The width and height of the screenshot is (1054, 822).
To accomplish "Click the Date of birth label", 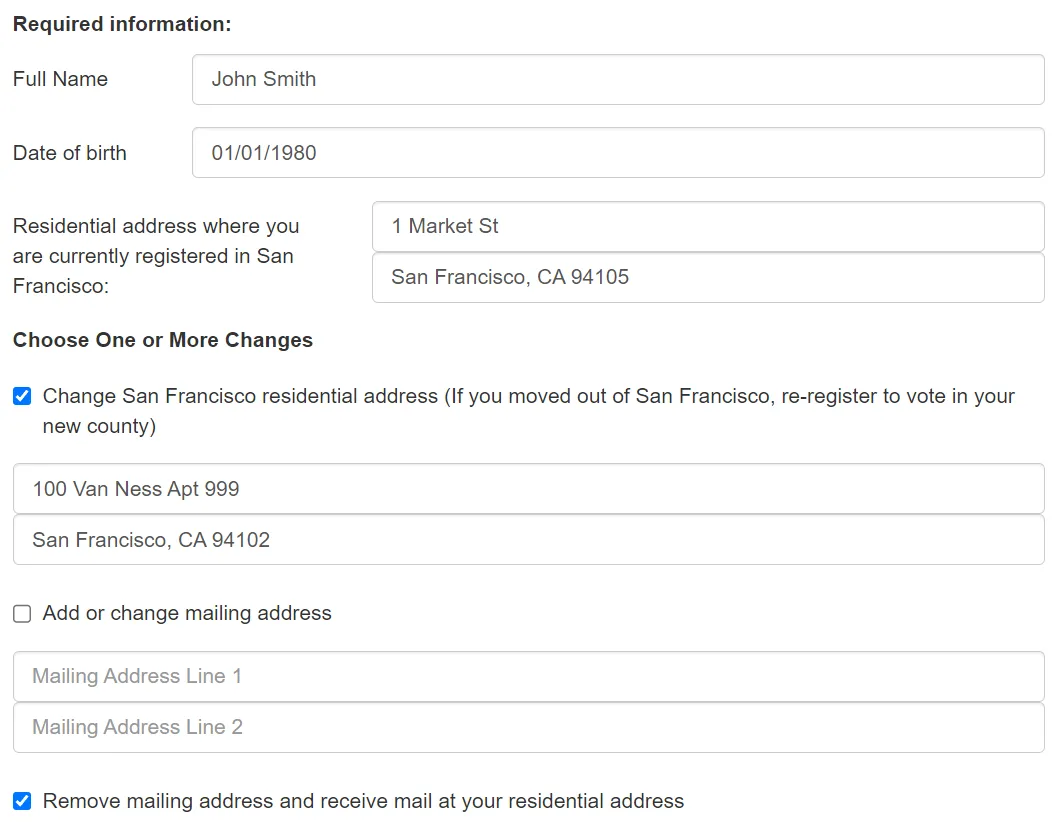I will (x=70, y=152).
